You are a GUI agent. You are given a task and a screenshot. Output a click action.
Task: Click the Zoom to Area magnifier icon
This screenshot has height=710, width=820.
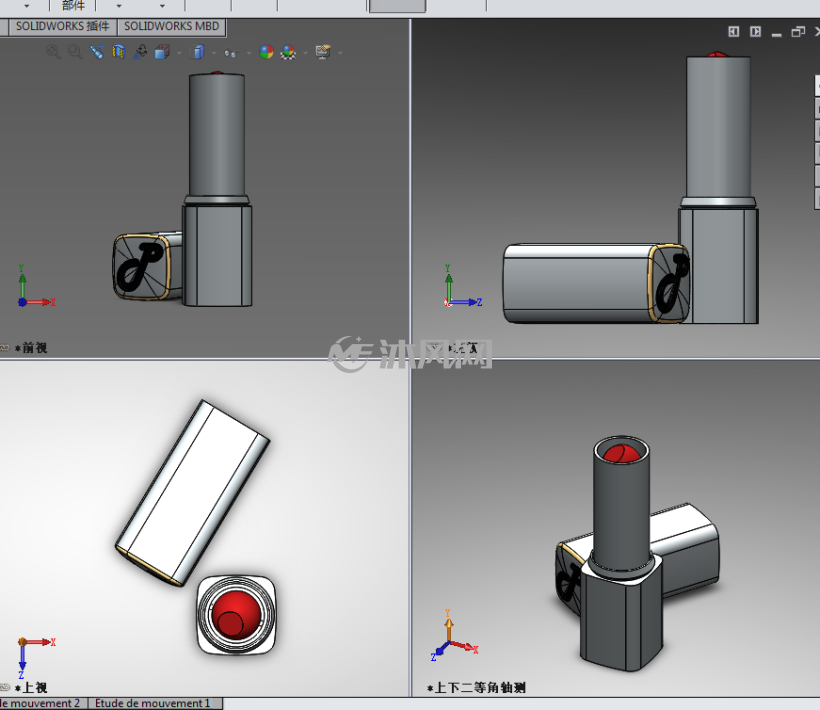[x=75, y=51]
